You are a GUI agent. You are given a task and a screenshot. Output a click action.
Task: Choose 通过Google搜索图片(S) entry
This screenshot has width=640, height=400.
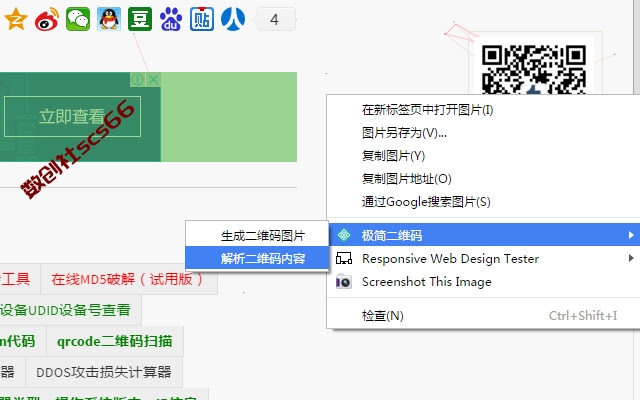(x=483, y=202)
